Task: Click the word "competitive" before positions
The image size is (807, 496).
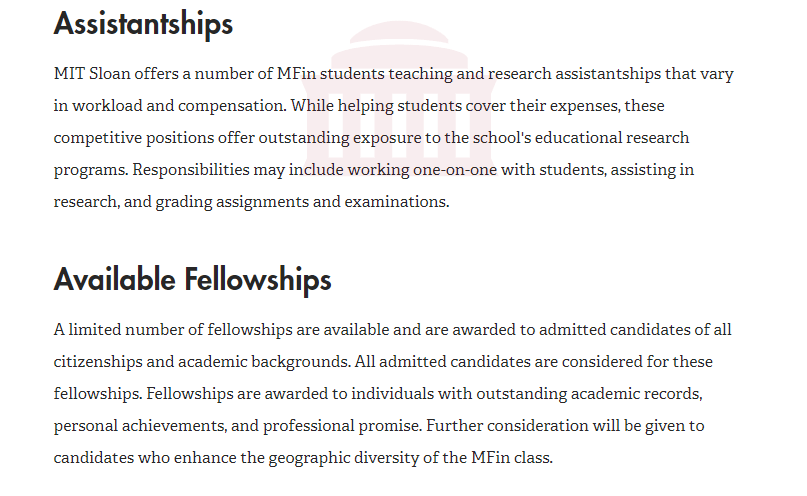Action: 98,138
